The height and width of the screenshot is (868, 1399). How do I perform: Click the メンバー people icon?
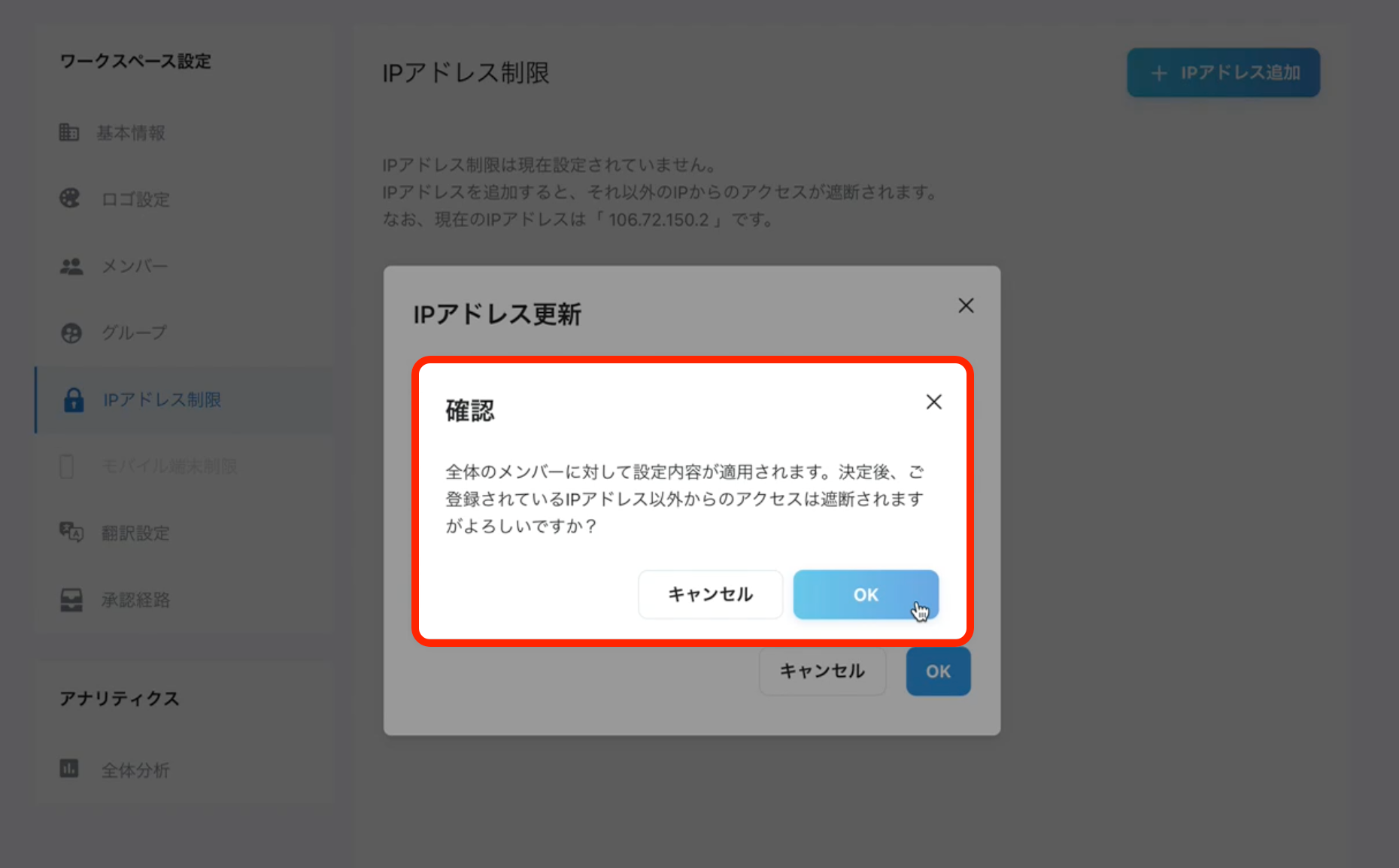71,266
